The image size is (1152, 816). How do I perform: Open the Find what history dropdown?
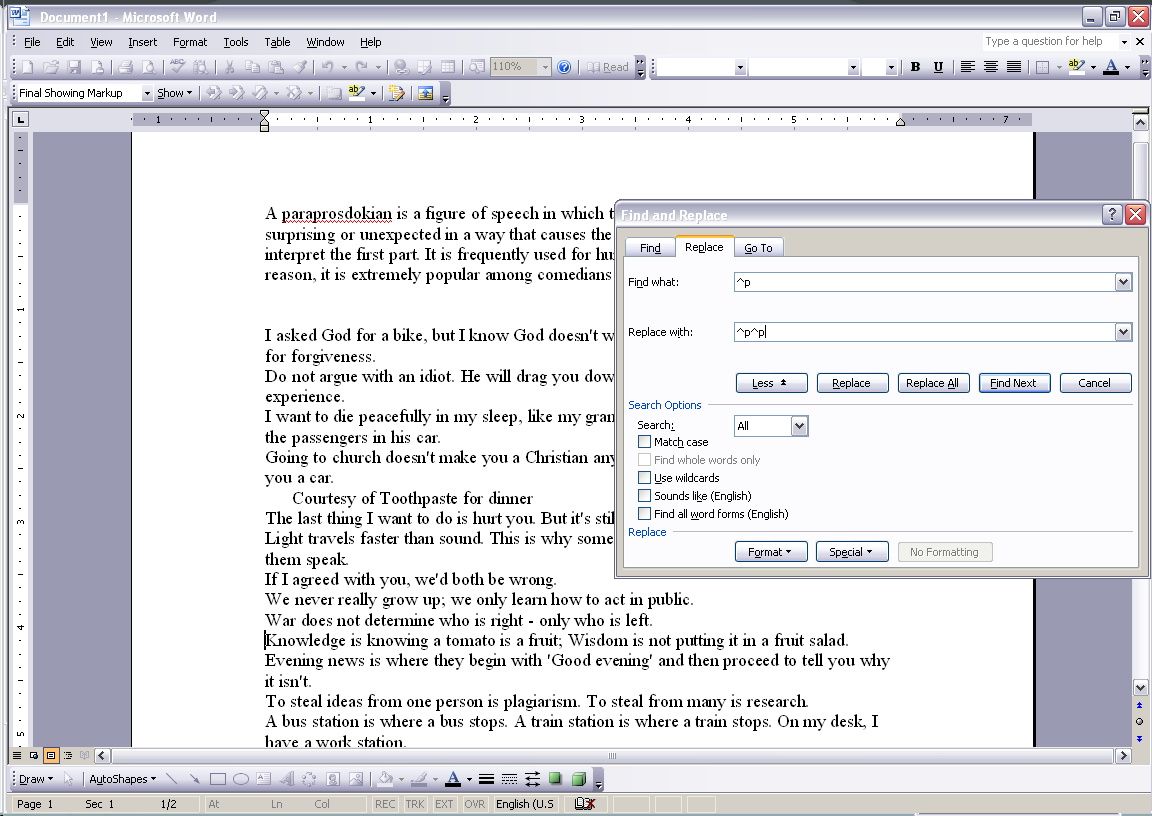point(1122,282)
